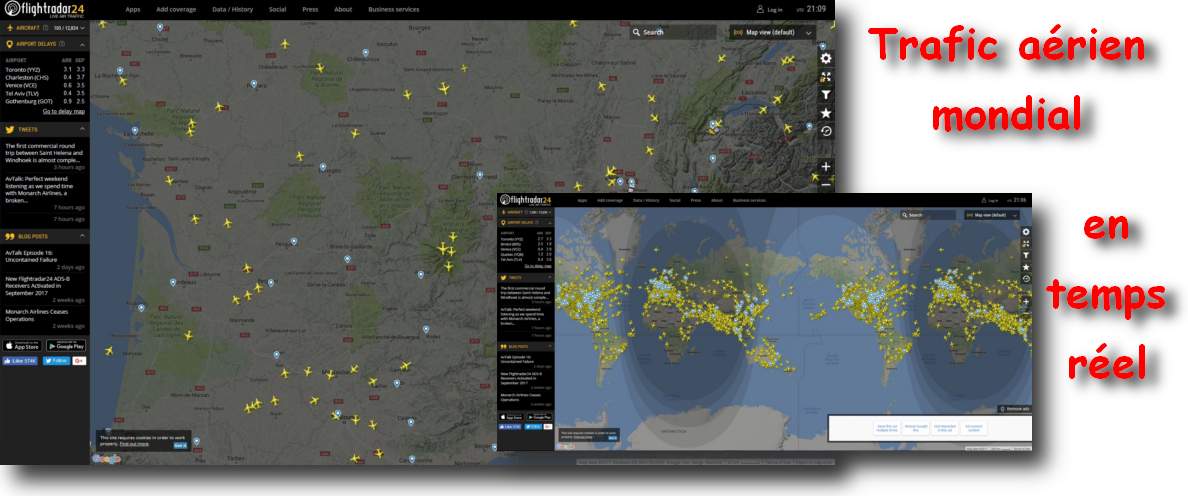The image size is (1188, 496).
Task: Open Apps menu in small world map window
Action: [x=582, y=201]
